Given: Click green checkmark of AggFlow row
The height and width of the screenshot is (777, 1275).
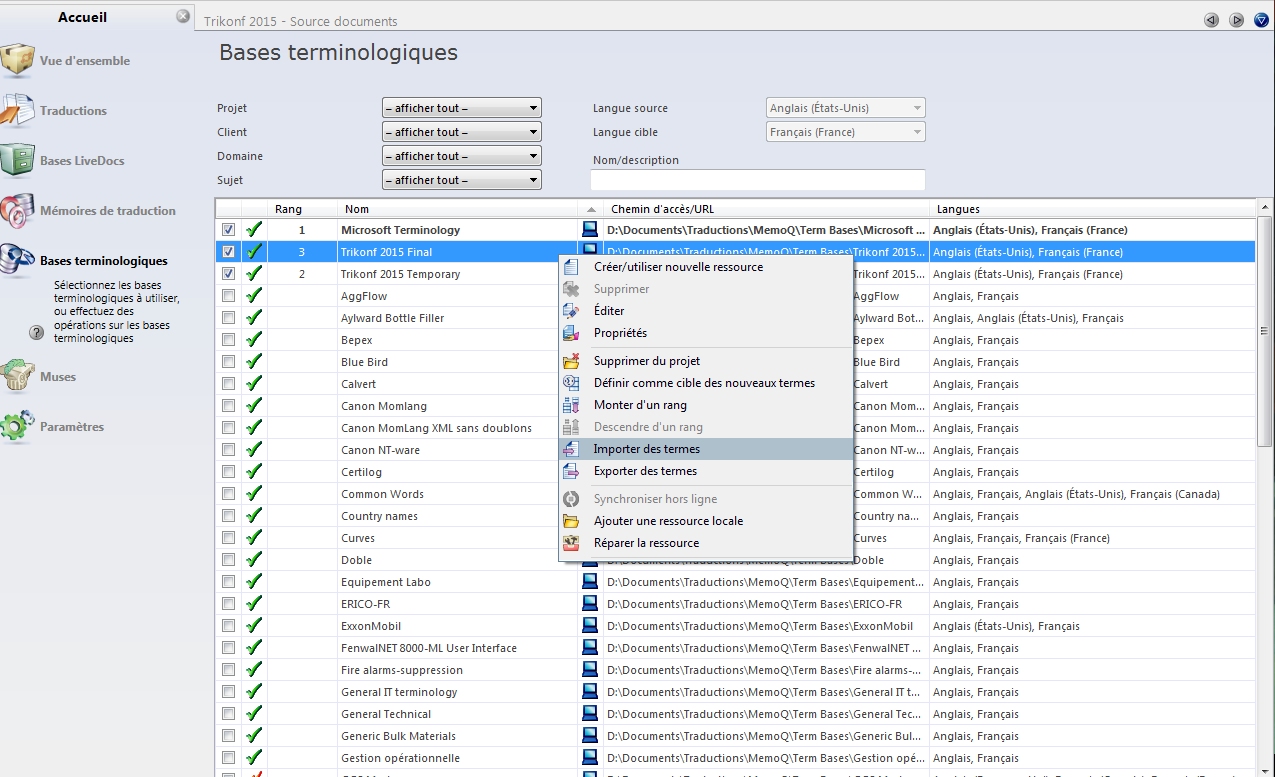Looking at the screenshot, I should click(x=254, y=296).
